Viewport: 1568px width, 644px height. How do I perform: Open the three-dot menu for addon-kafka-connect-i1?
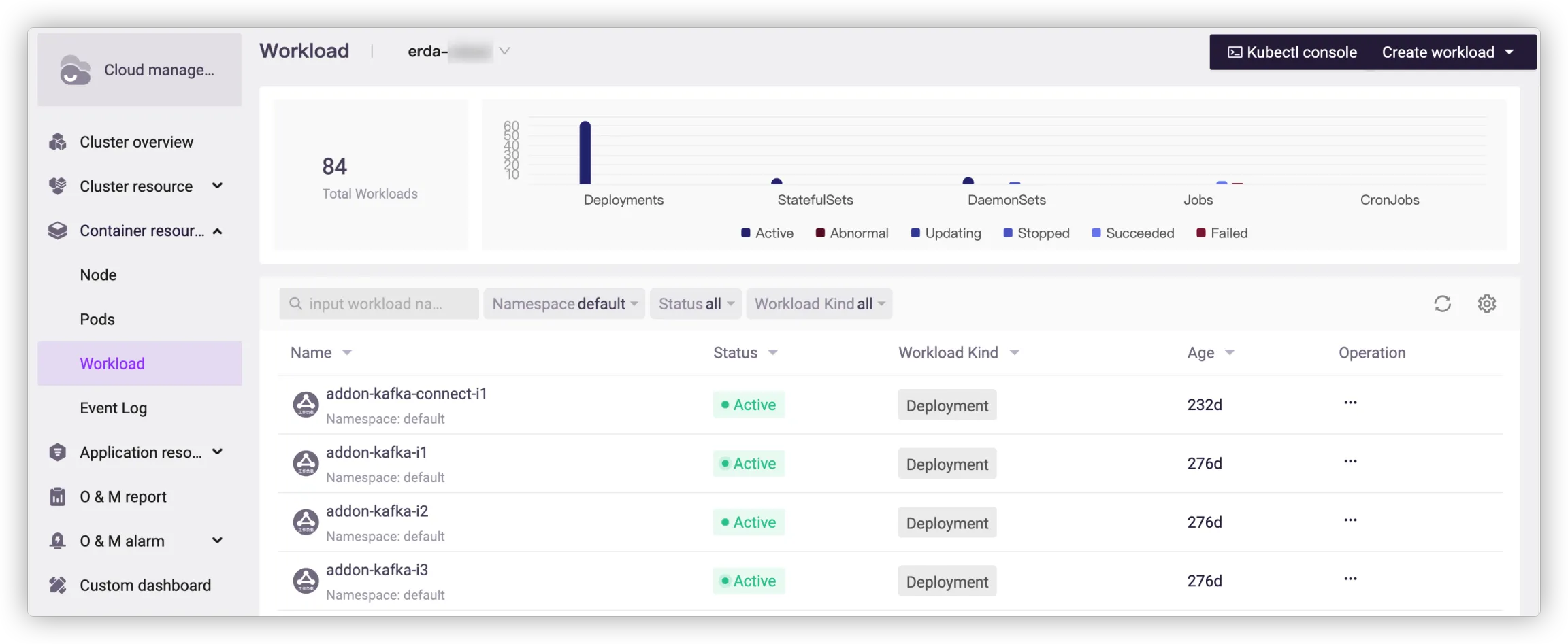pos(1350,403)
